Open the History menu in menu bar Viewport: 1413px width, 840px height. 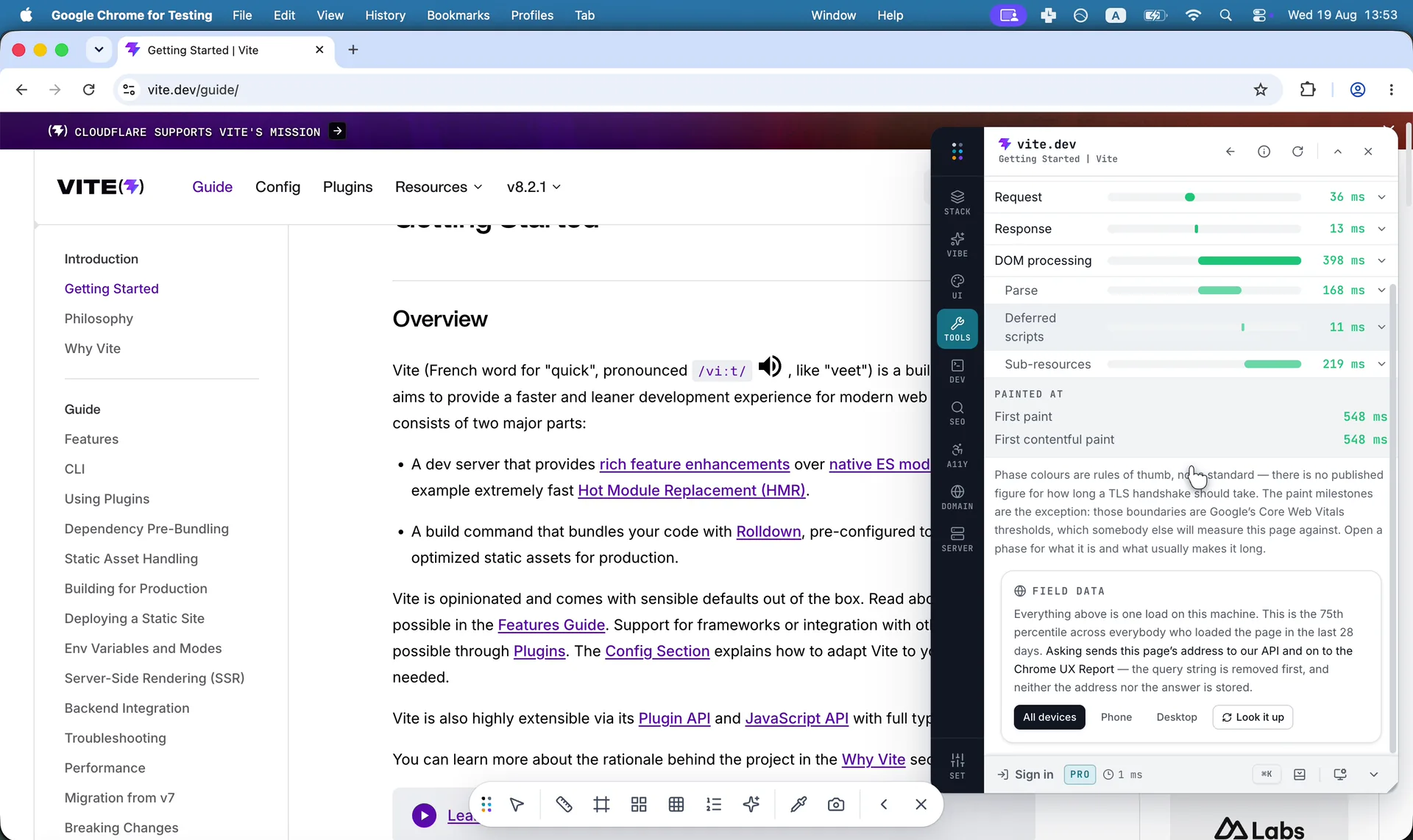click(385, 15)
